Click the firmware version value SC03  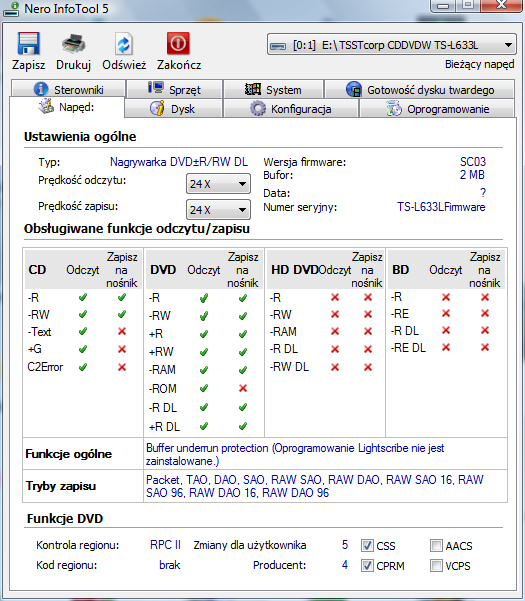click(x=472, y=161)
